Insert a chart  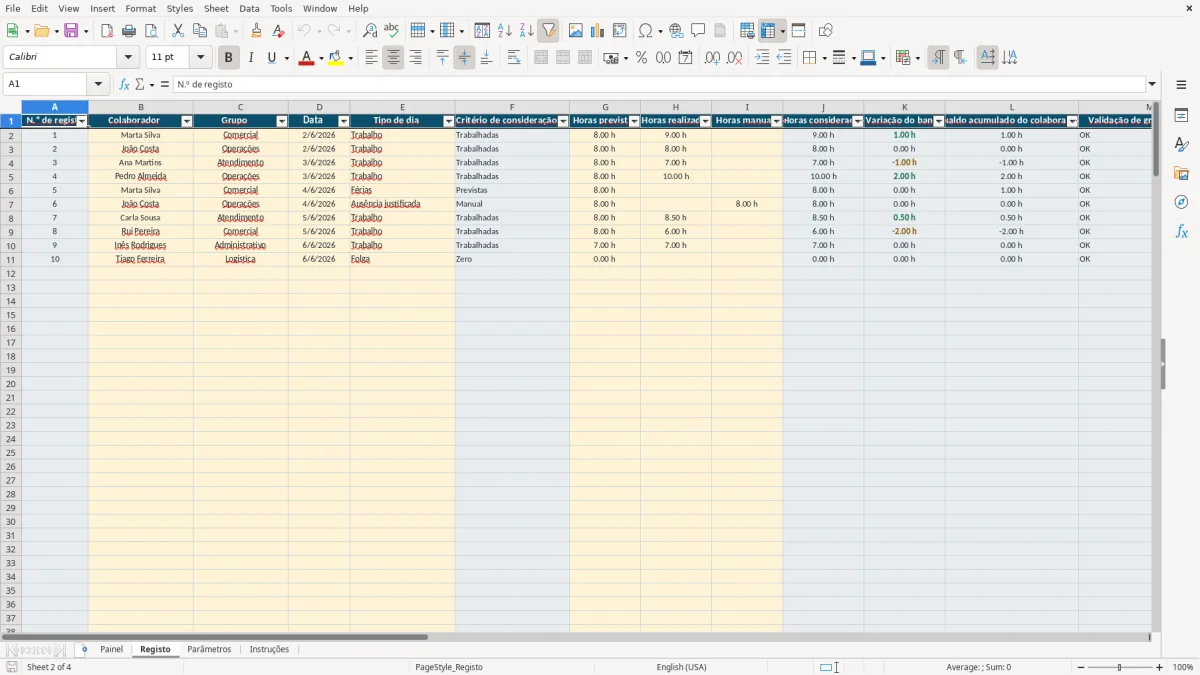tap(598, 31)
